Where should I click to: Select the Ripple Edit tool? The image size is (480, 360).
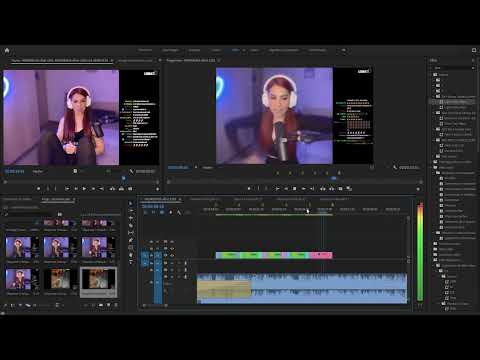[x=131, y=218]
